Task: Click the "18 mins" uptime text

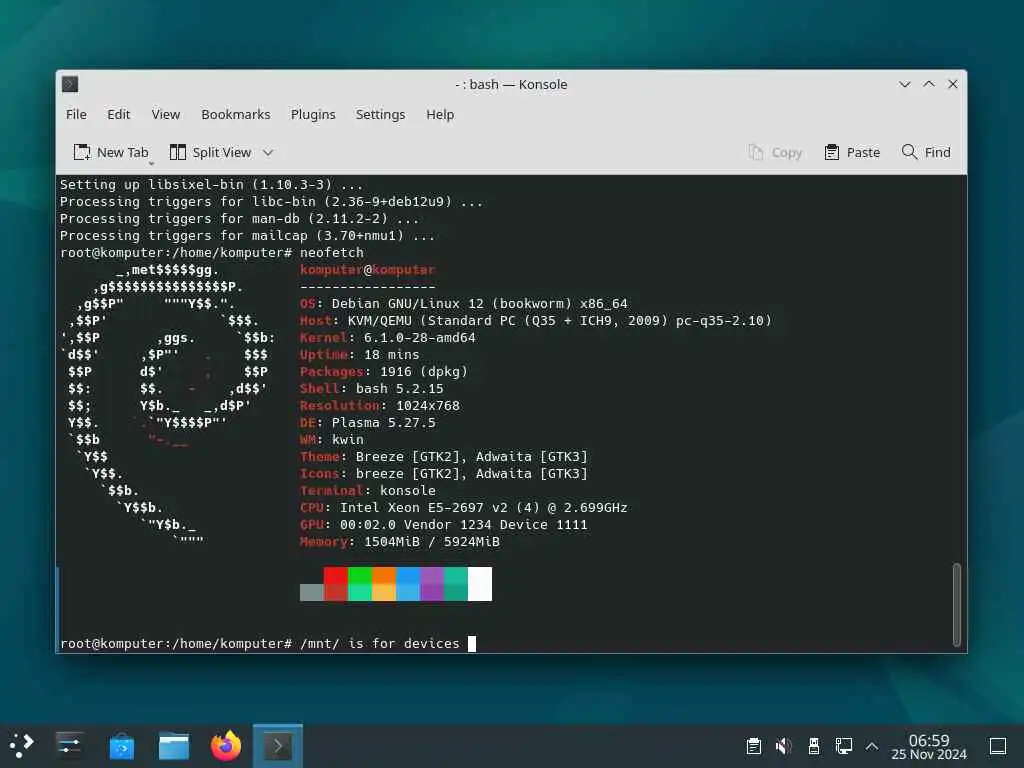Action: coord(392,355)
